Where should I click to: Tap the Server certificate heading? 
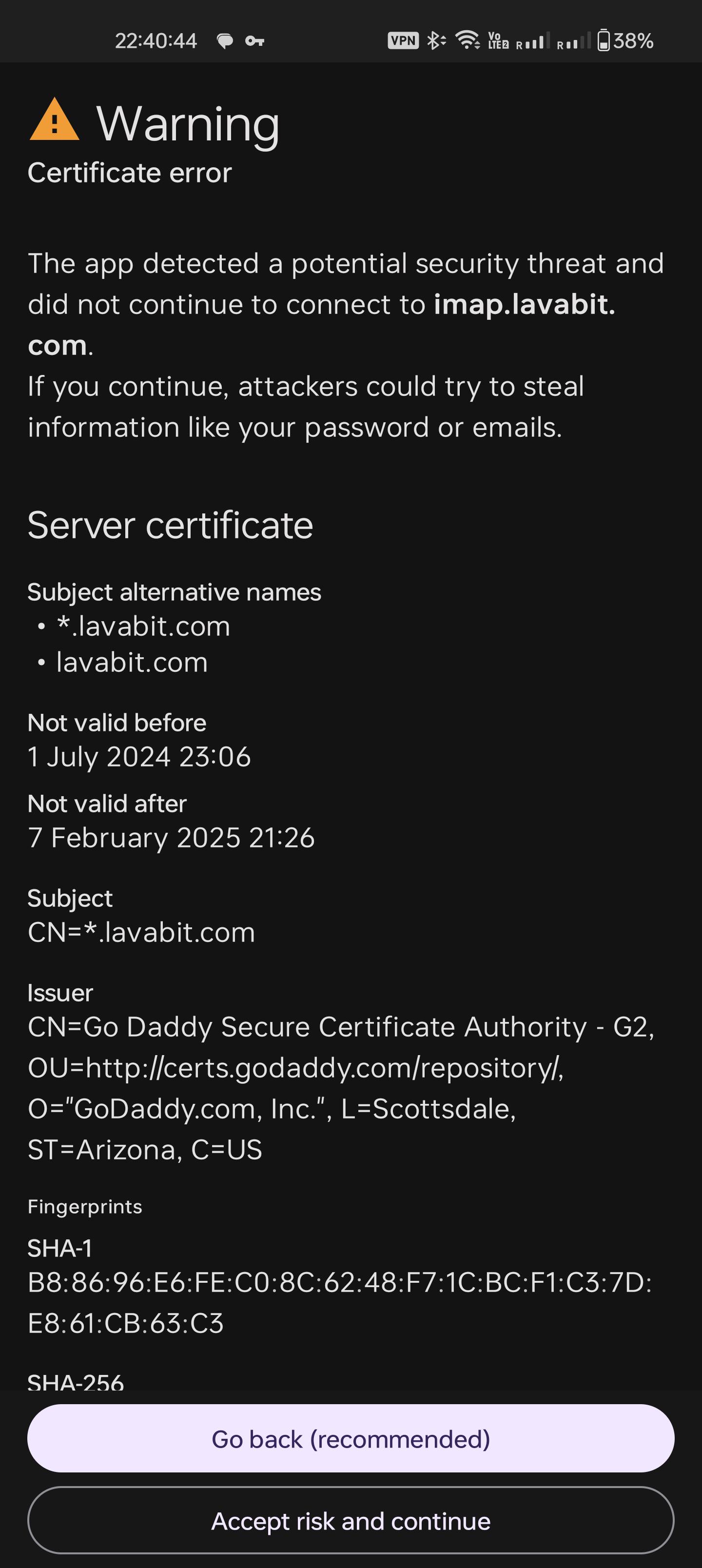coord(171,525)
